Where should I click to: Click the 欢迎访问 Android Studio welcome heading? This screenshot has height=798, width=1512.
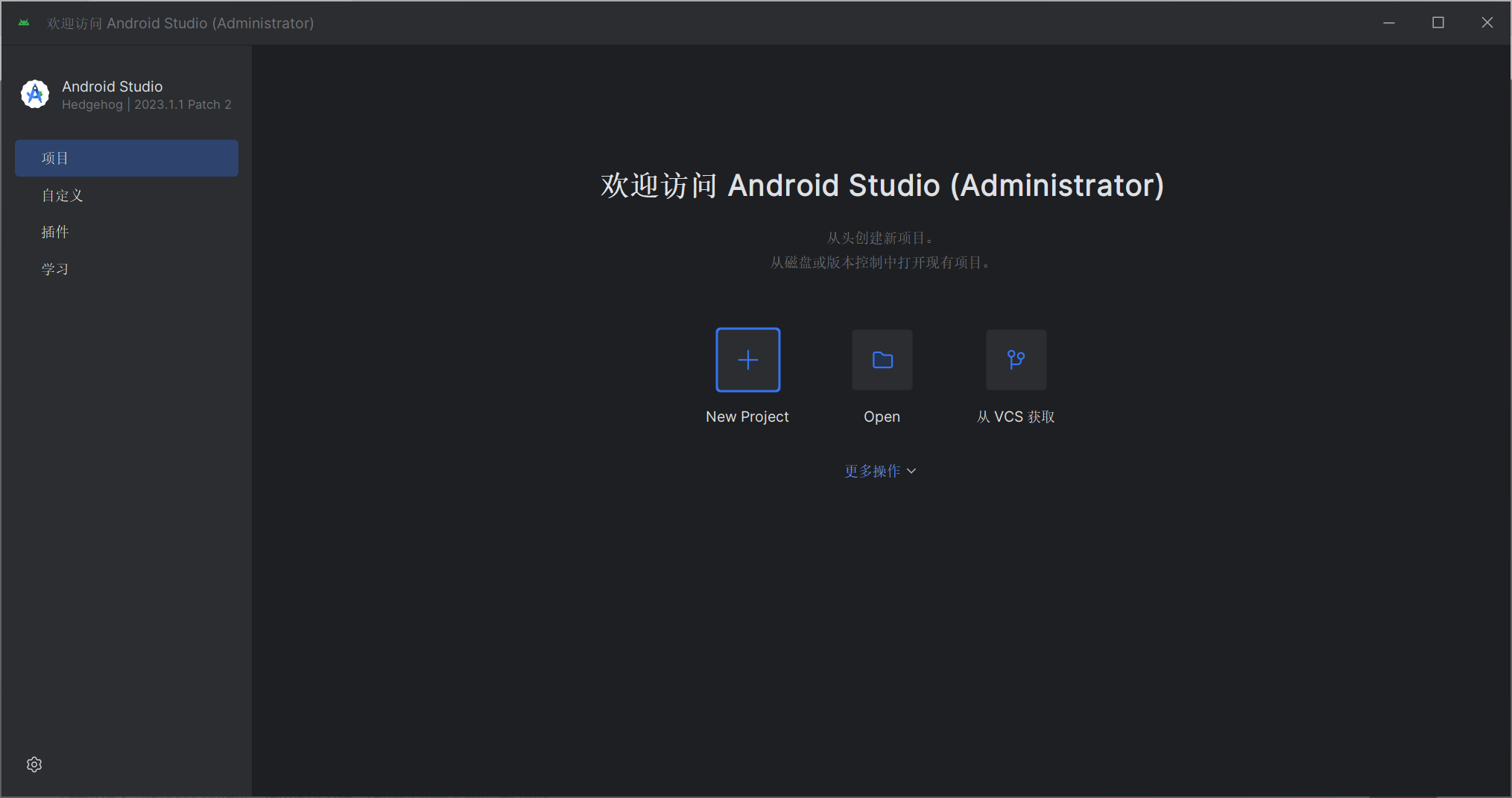[882, 186]
